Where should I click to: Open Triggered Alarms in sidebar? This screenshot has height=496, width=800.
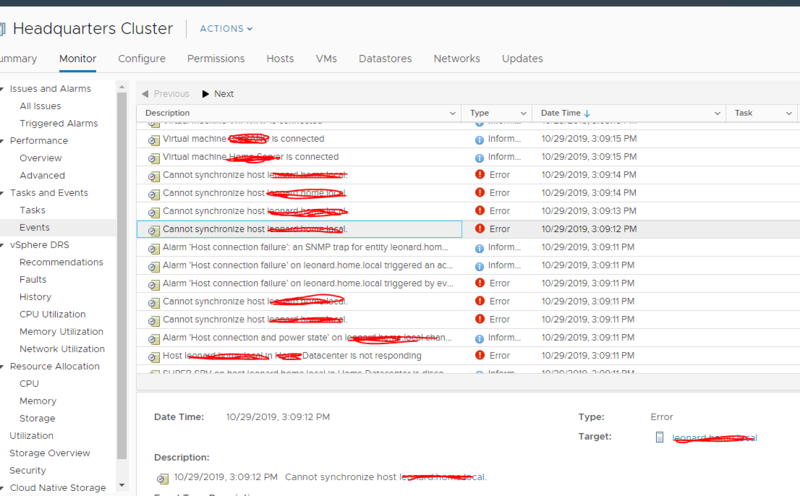[59, 123]
